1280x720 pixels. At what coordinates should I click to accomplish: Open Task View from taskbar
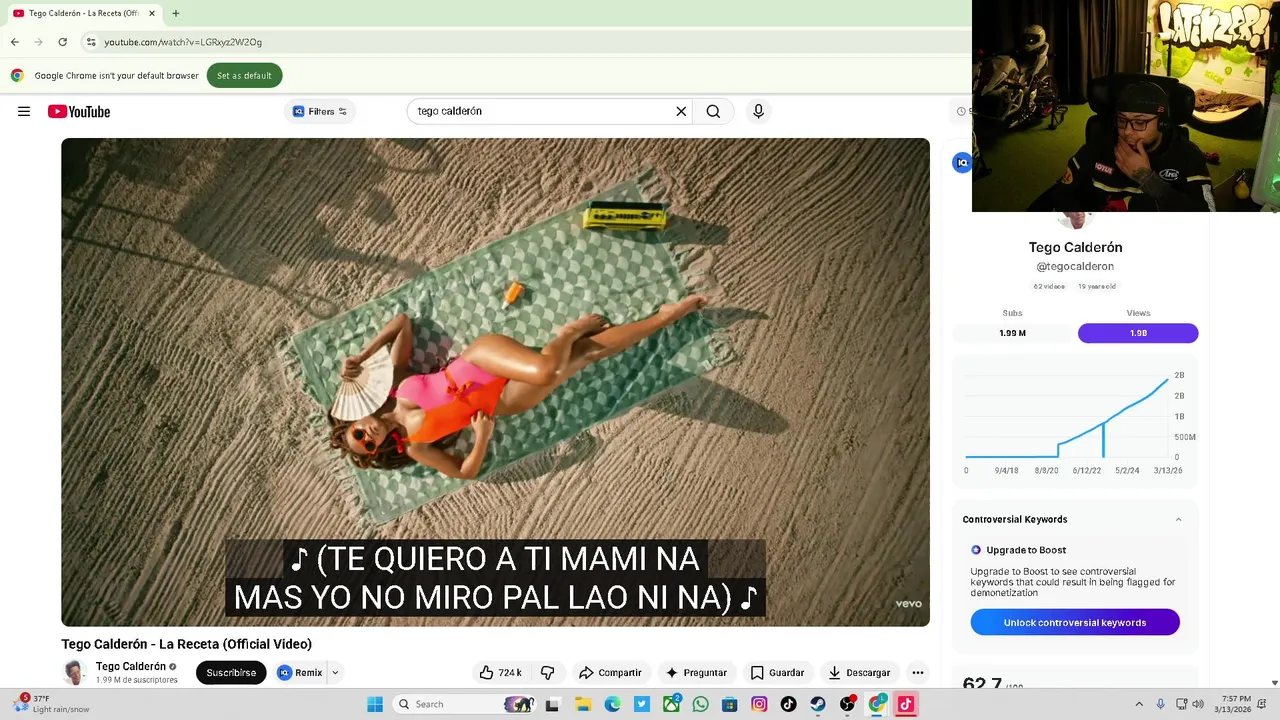[x=552, y=704]
